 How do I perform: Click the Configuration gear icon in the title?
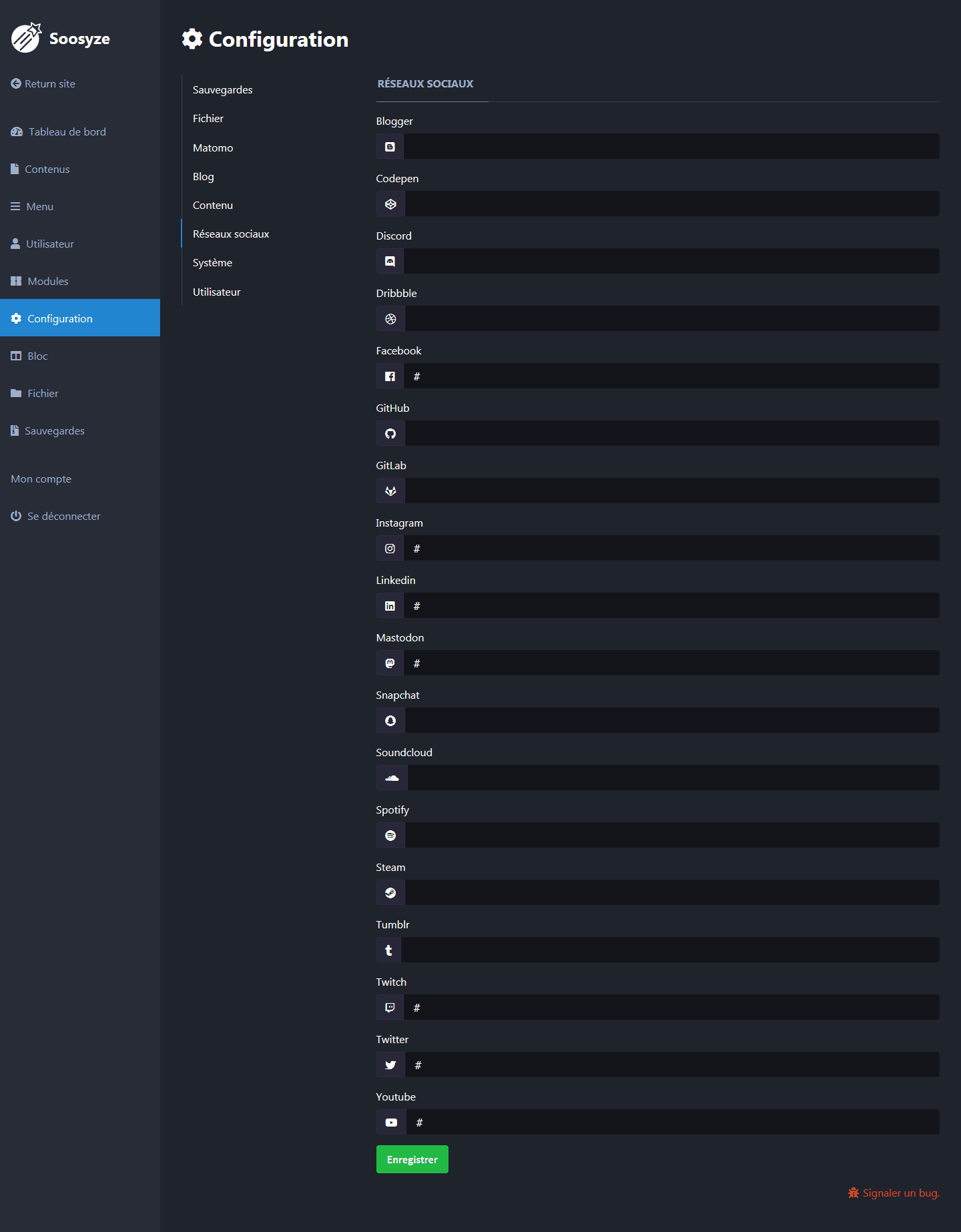[x=192, y=39]
